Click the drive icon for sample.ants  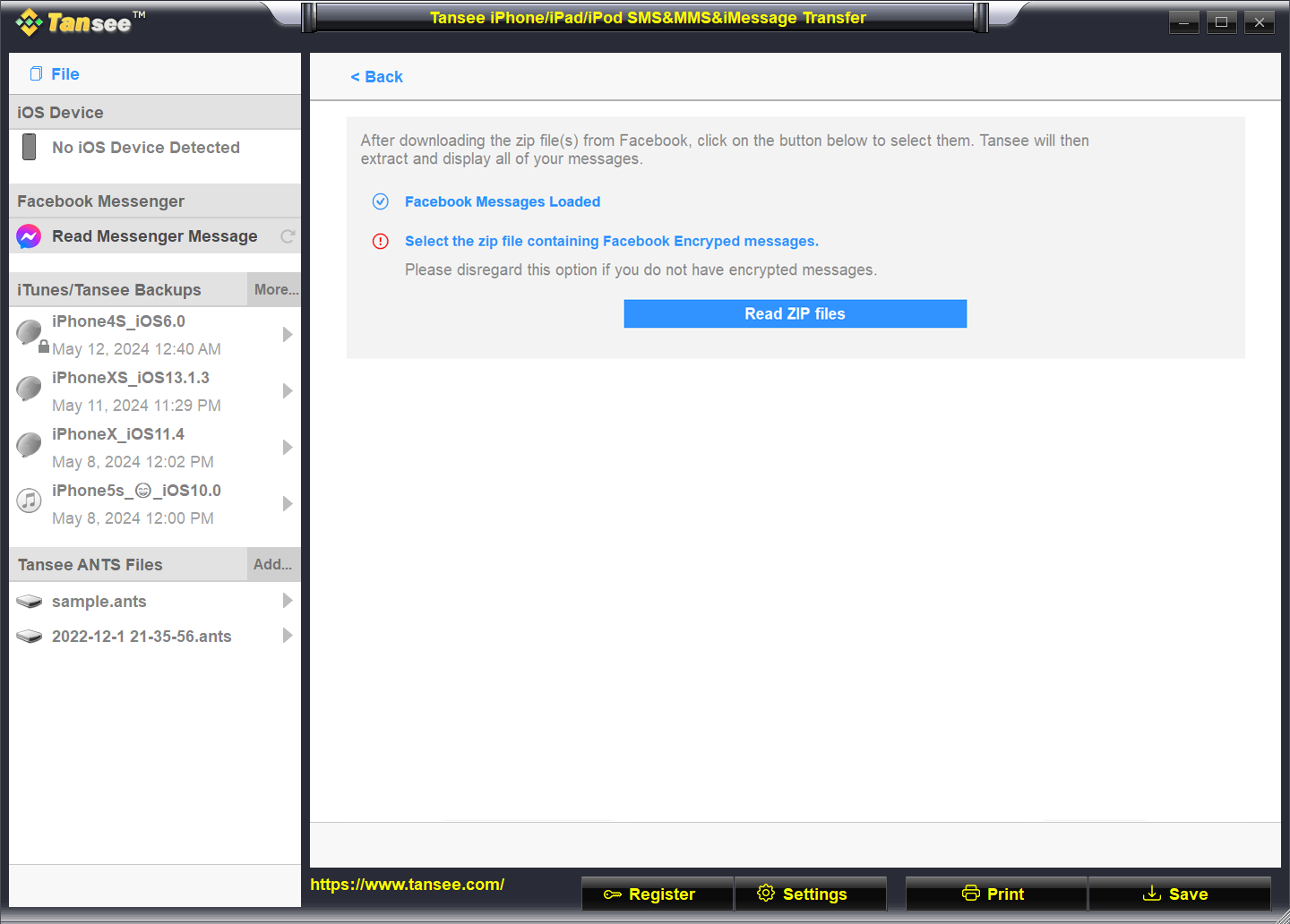tap(29, 602)
